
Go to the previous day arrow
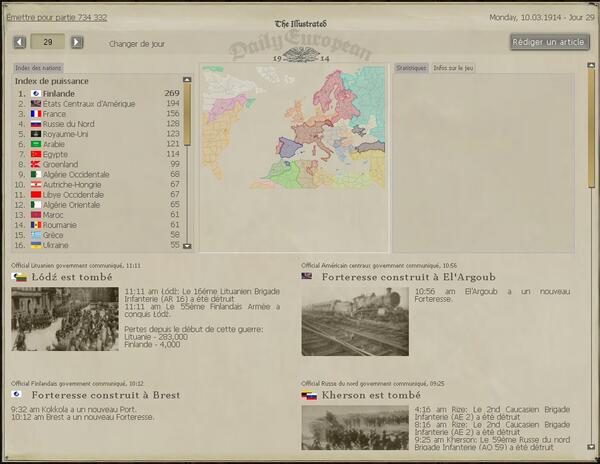point(20,42)
